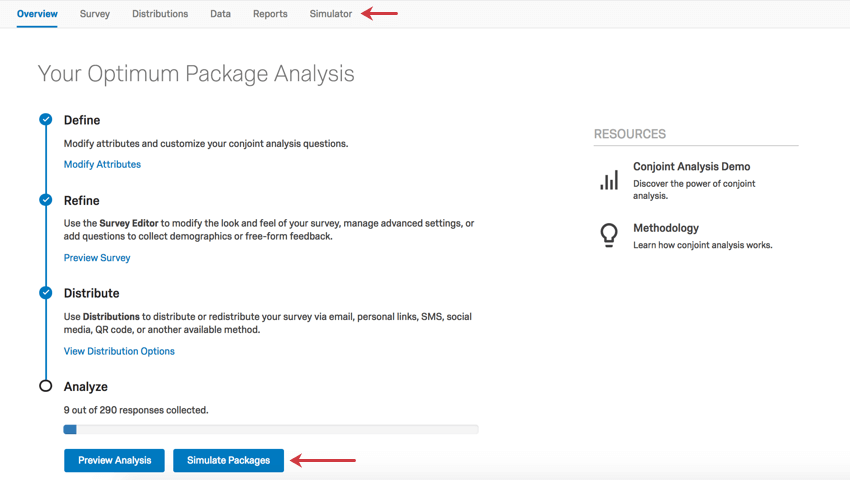Select the Reports tab

pos(270,14)
